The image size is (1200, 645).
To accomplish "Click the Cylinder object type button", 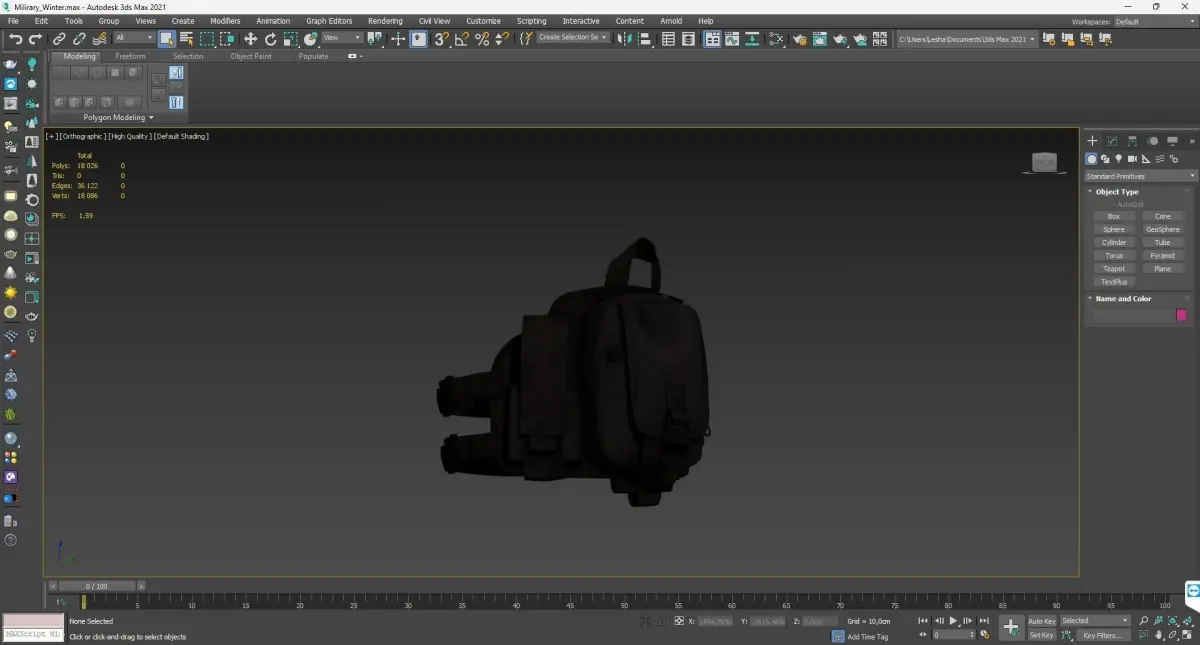I will tap(1114, 242).
